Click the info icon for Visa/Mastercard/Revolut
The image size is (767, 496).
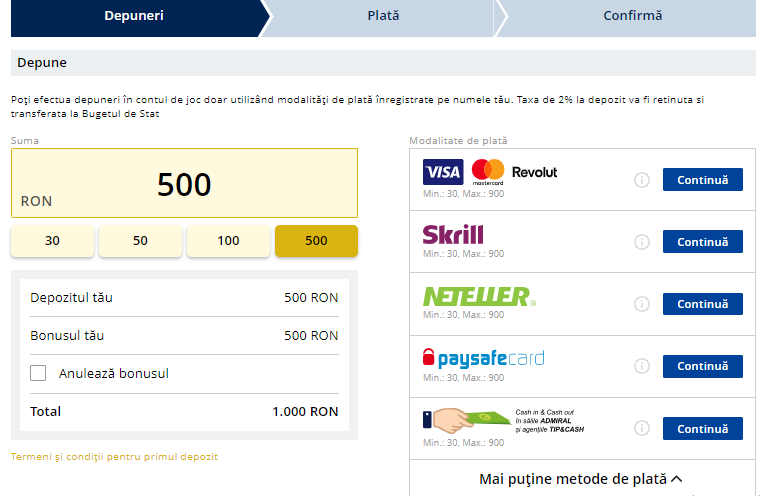click(x=642, y=180)
